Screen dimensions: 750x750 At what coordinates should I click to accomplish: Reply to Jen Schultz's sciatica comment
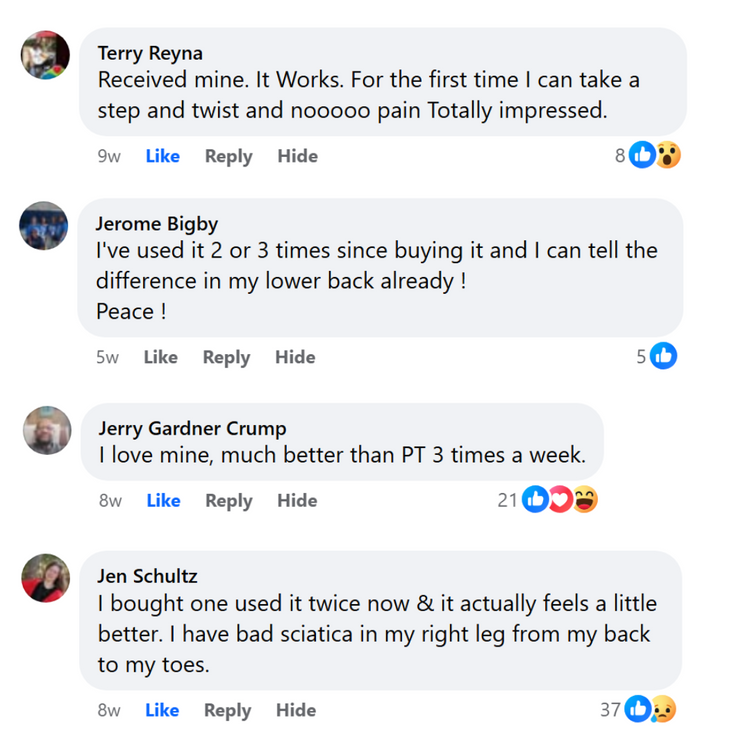pyautogui.click(x=226, y=710)
